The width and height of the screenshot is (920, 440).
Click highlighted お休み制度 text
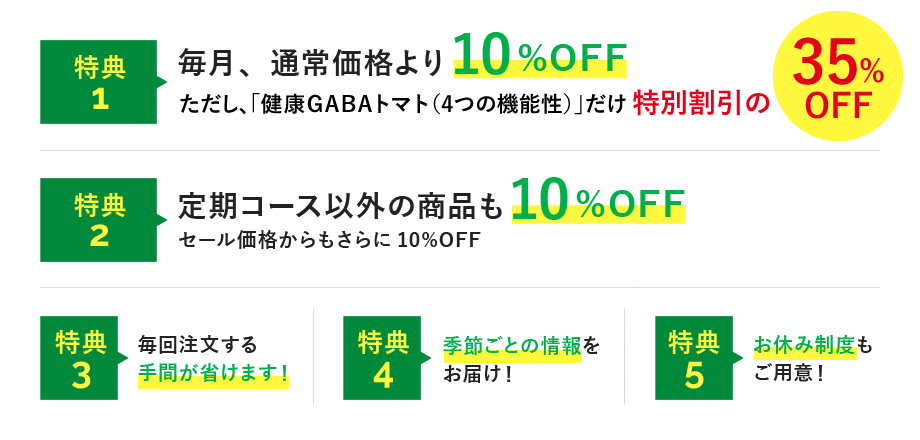(x=805, y=346)
